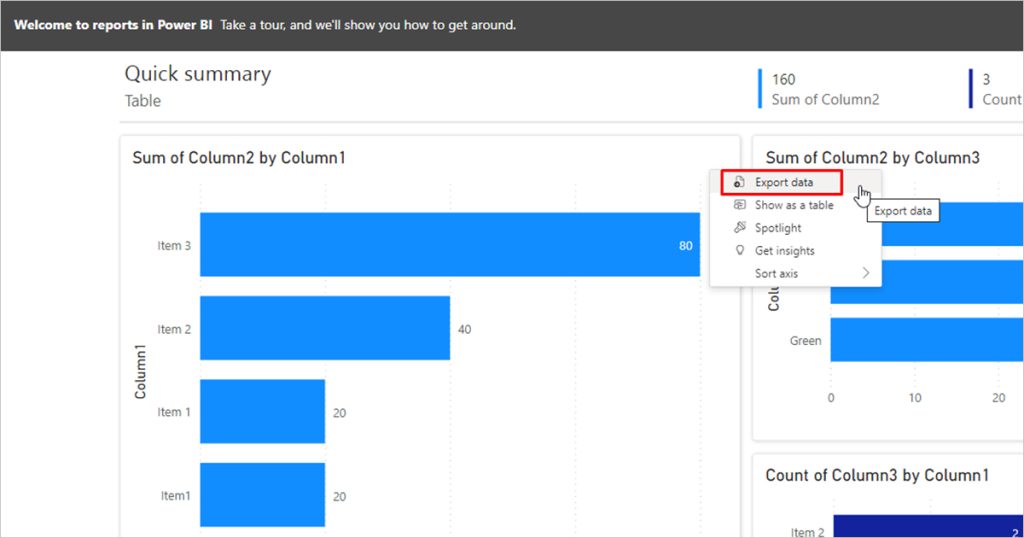The height and width of the screenshot is (538, 1024).
Task: Click the Export data icon in context menu
Action: [x=739, y=182]
